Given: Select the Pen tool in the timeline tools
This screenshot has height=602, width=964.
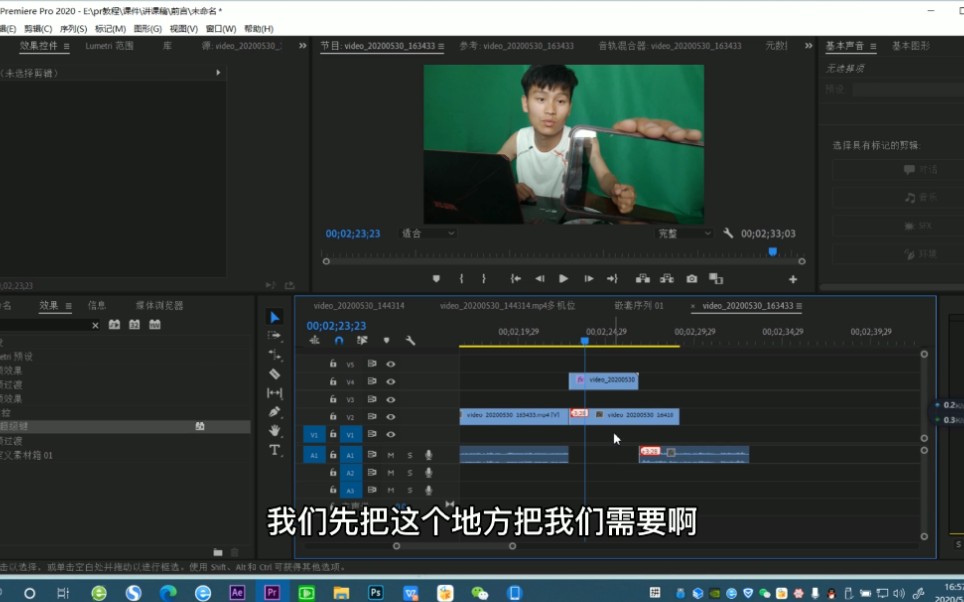Looking at the screenshot, I should 275,412.
